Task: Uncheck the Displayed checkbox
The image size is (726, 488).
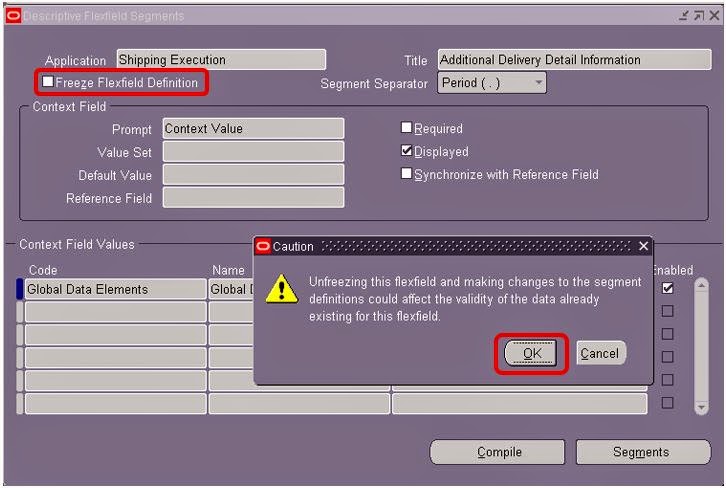Action: click(x=406, y=150)
